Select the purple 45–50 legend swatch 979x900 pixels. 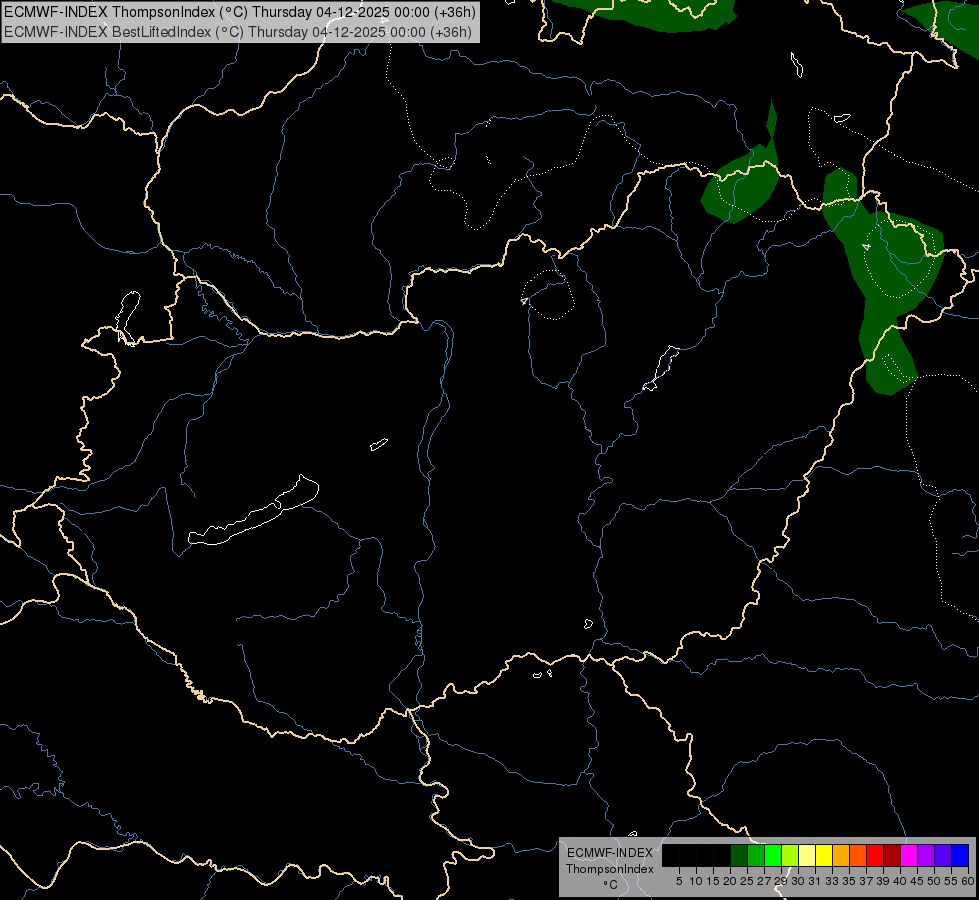(927, 855)
